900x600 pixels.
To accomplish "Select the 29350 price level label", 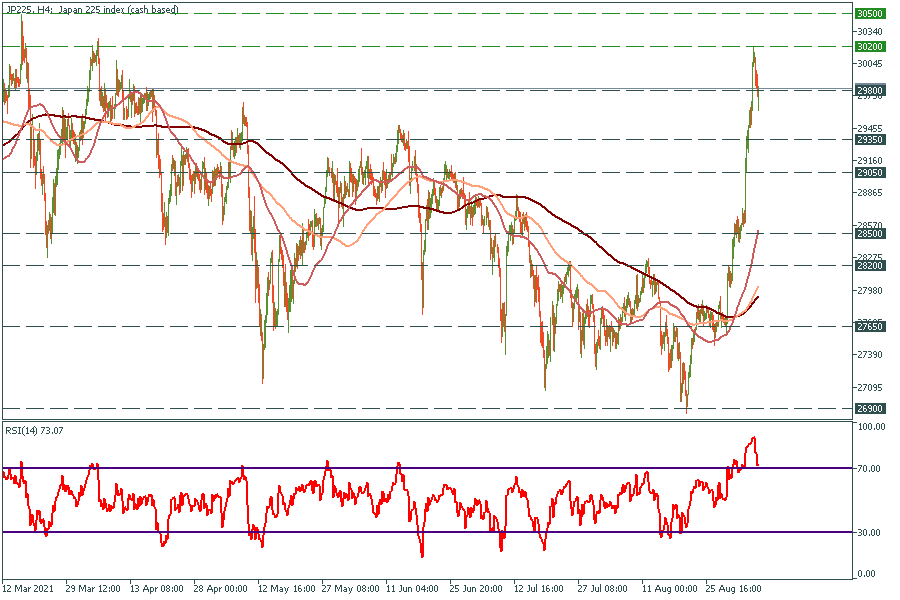I will point(869,140).
